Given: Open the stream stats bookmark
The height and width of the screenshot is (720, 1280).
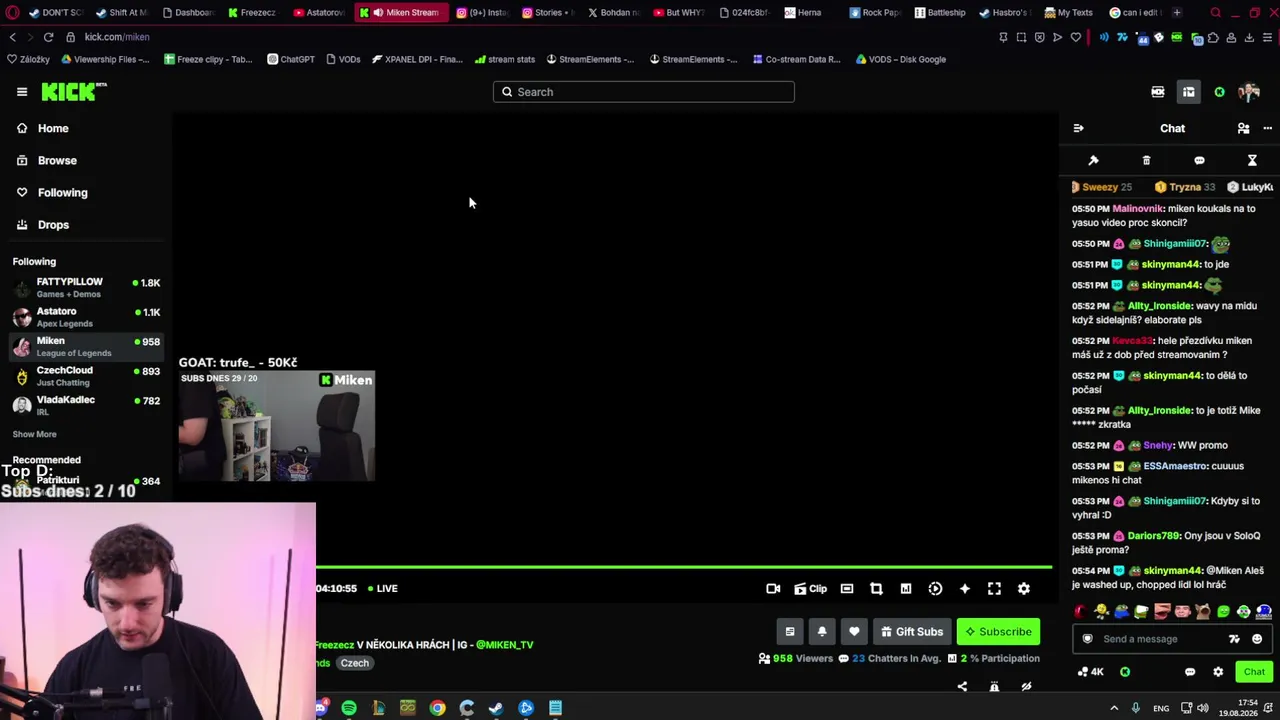Looking at the screenshot, I should pos(505,59).
